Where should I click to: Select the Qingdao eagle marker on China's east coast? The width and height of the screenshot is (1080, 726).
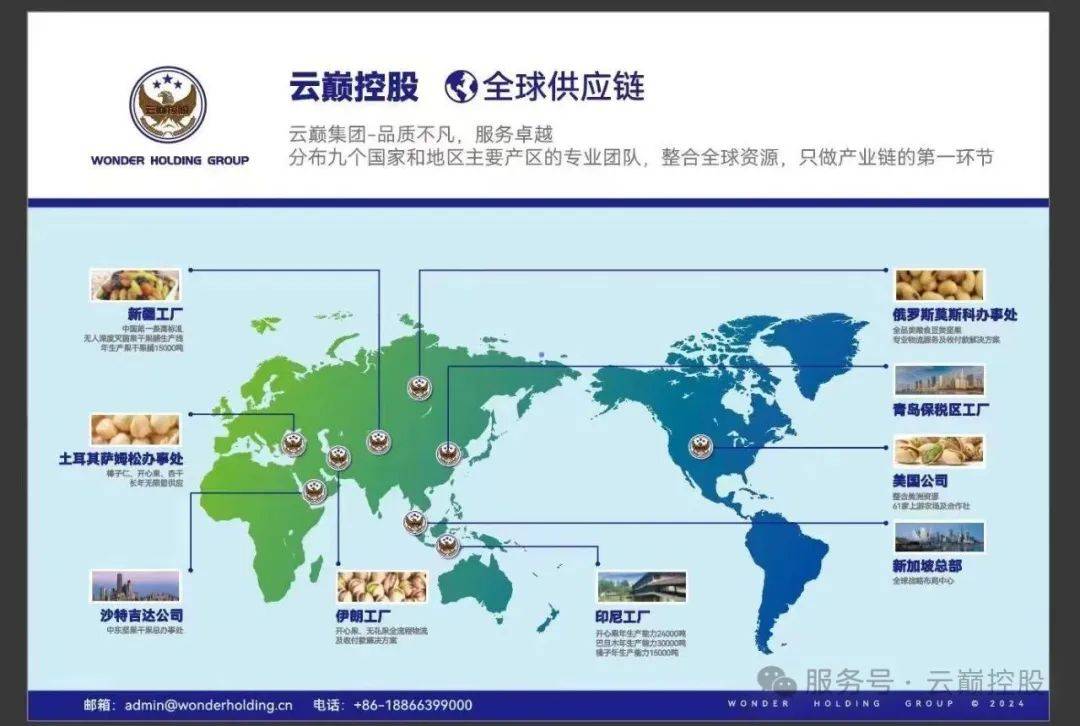click(448, 453)
